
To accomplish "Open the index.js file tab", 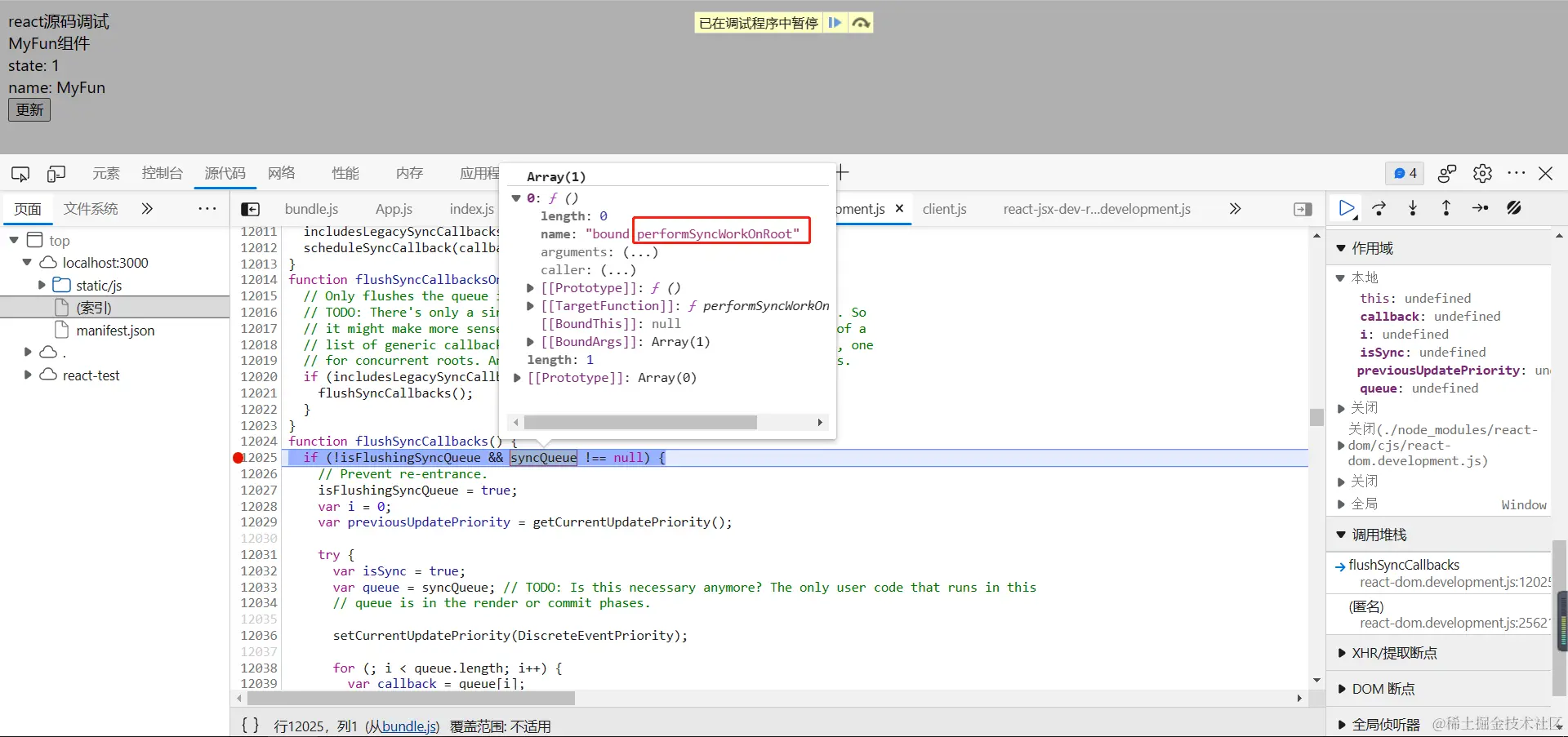I will click(x=472, y=209).
